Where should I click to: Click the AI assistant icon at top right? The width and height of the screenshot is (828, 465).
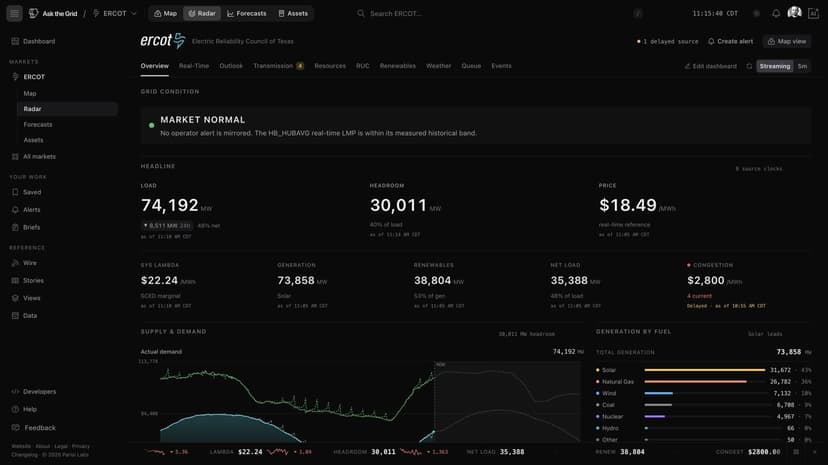click(x=813, y=13)
